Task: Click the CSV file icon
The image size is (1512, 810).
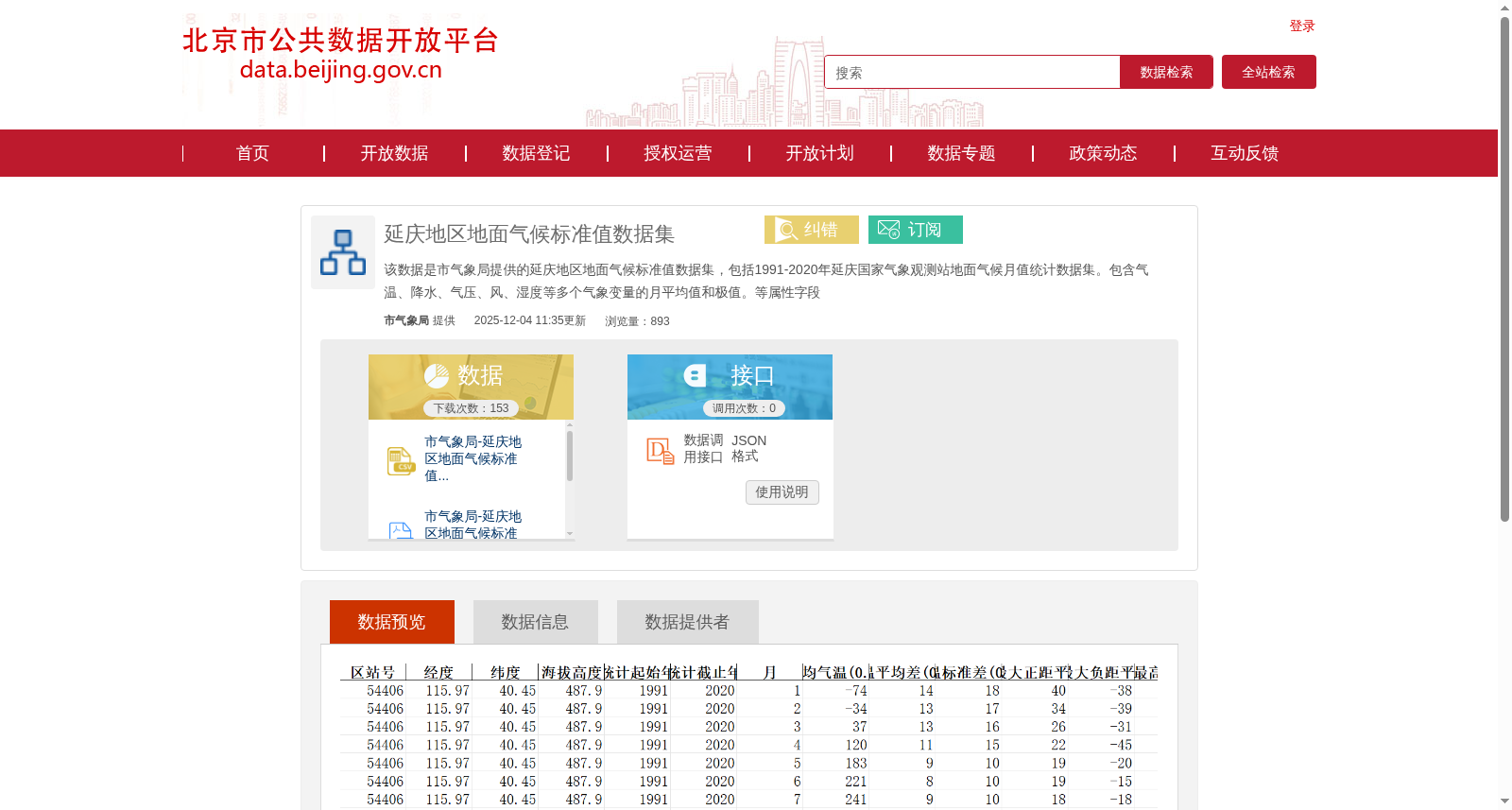Action: (401, 460)
